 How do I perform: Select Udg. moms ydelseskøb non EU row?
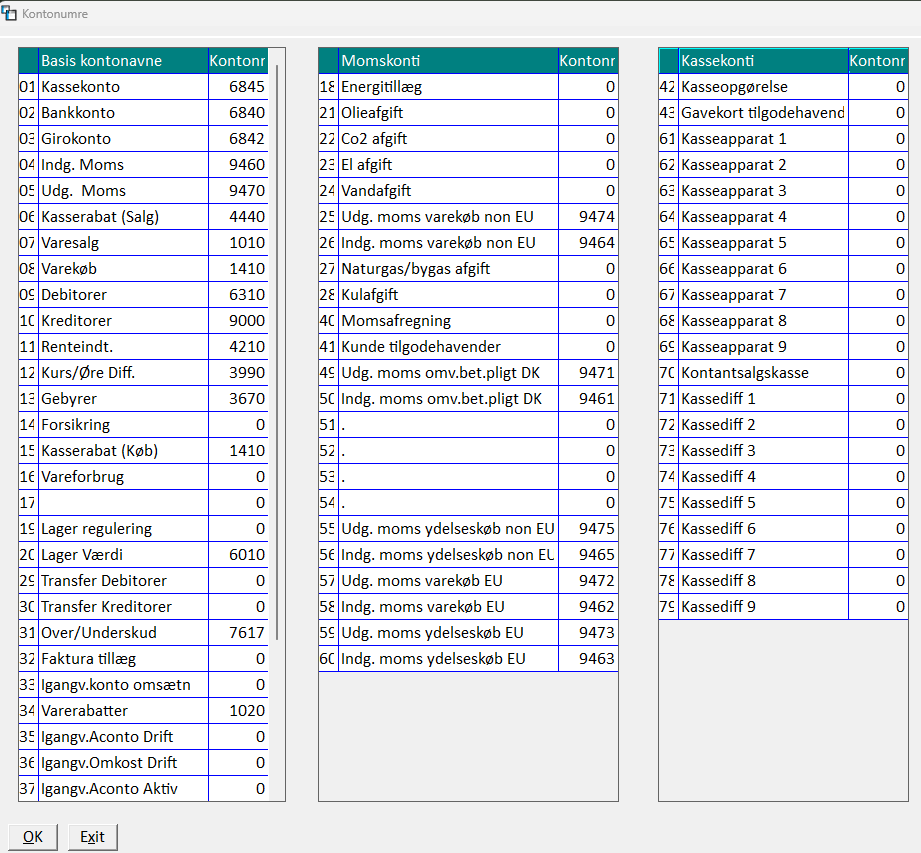click(468, 529)
